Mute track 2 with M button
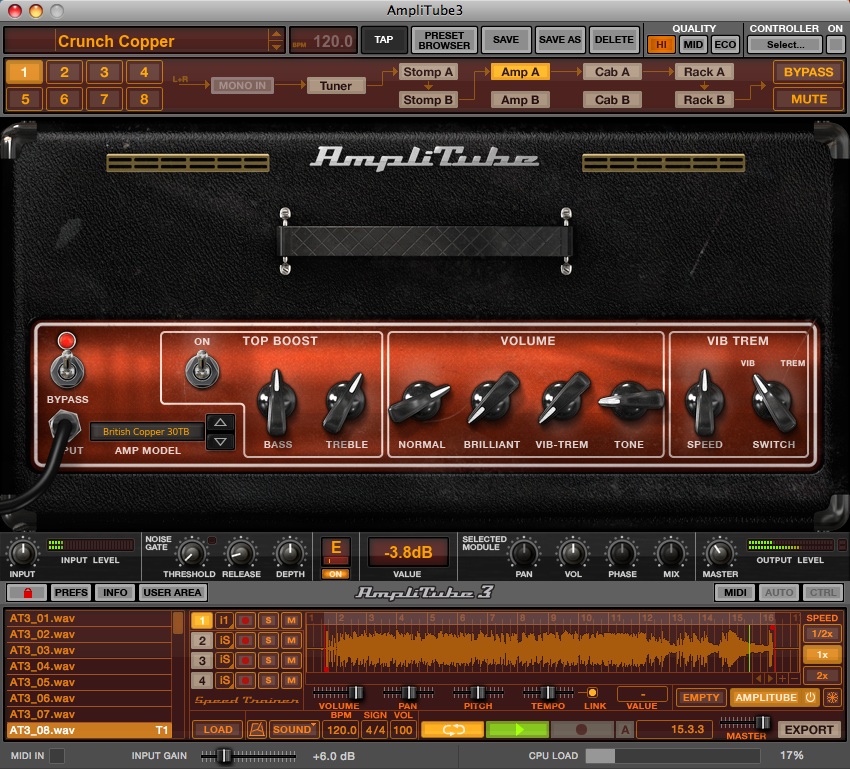Image resolution: width=850 pixels, height=769 pixels. [291, 641]
